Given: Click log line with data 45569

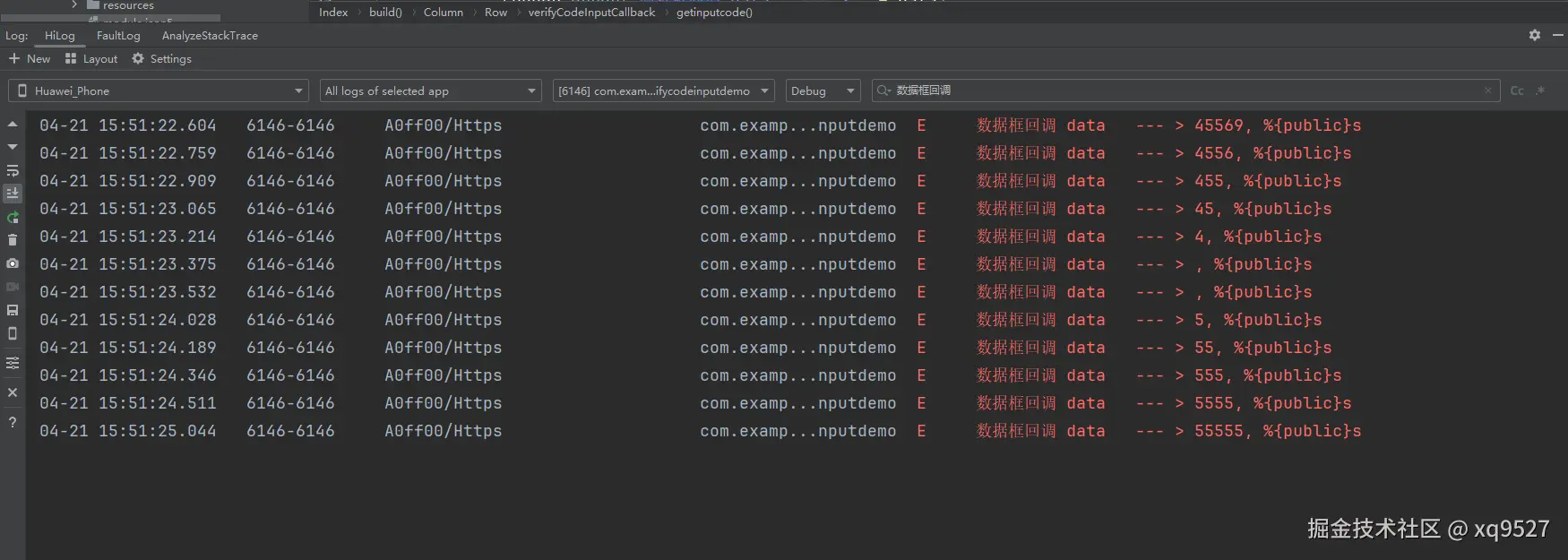Looking at the screenshot, I should tap(797, 125).
